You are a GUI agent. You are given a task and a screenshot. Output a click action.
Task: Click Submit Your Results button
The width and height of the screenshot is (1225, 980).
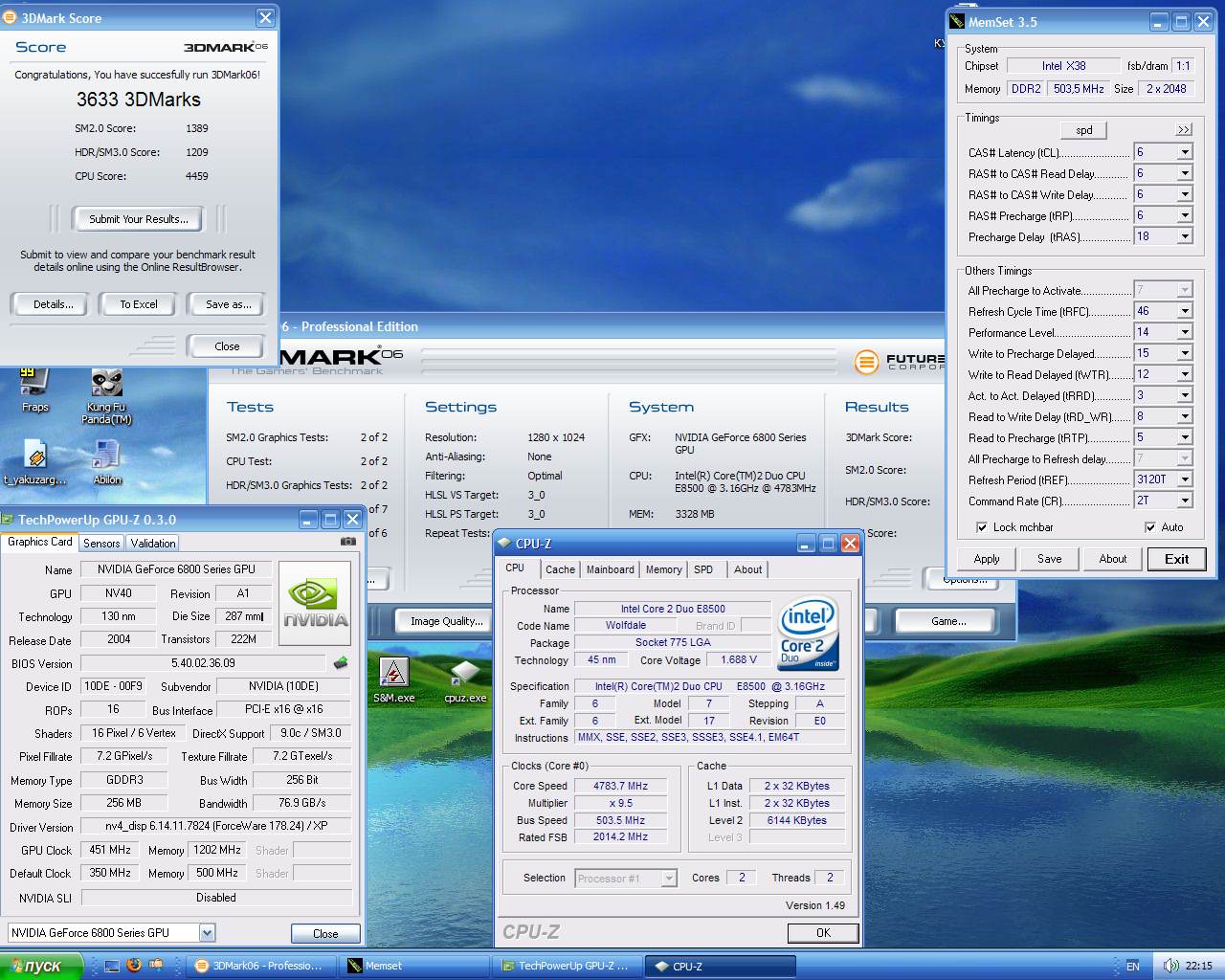pyautogui.click(x=139, y=219)
